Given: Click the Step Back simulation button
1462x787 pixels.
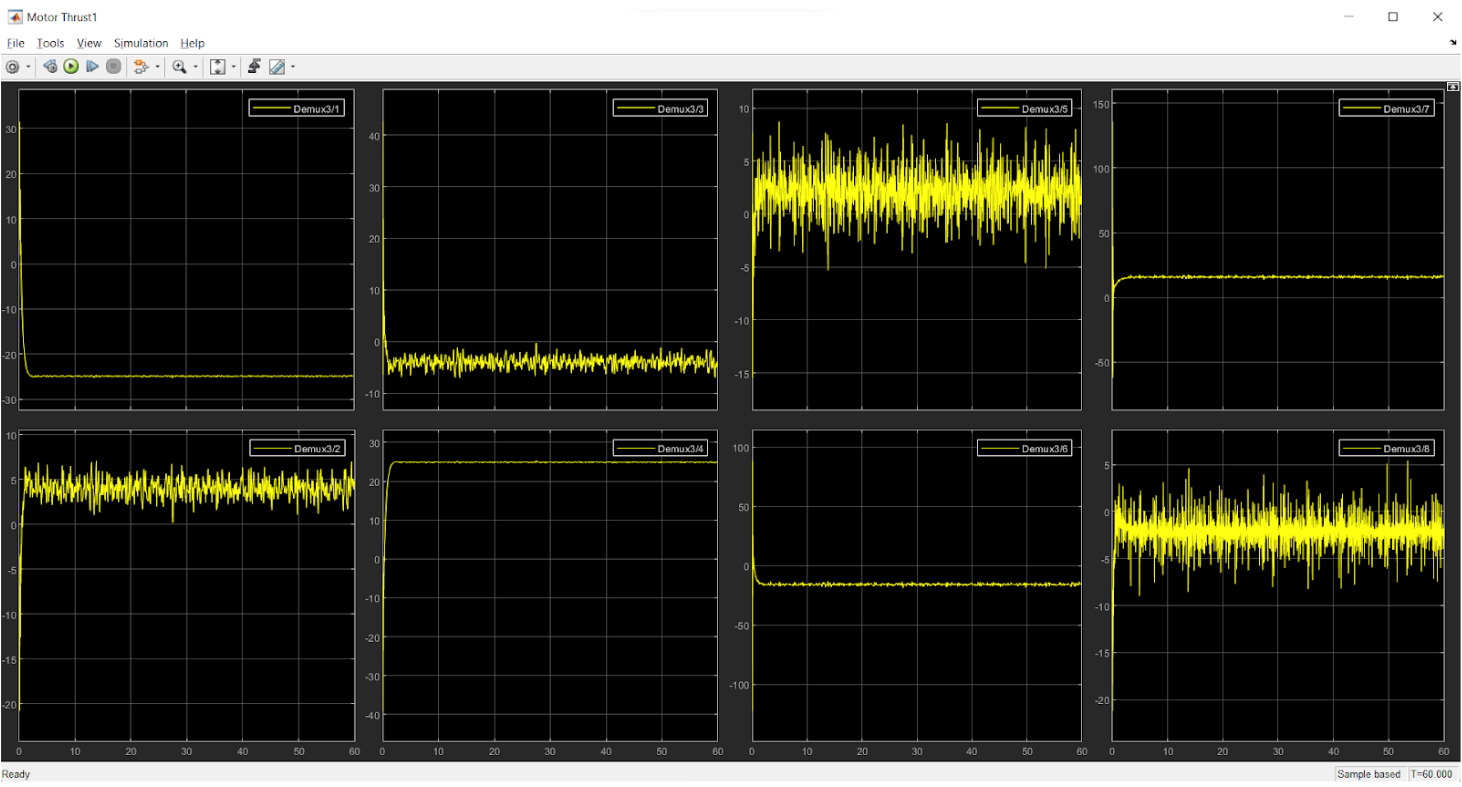Looking at the screenshot, I should click(x=49, y=67).
